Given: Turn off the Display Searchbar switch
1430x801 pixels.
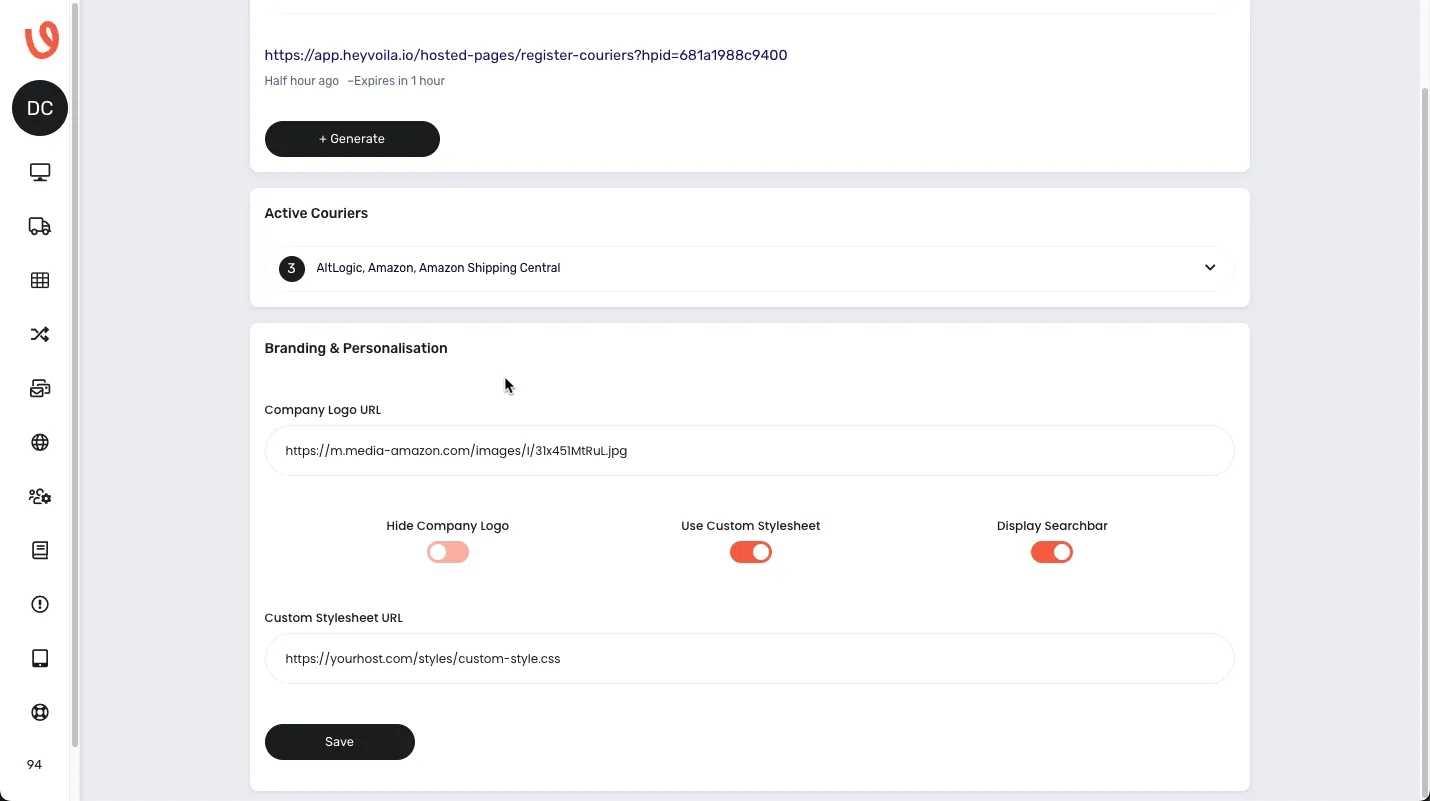Looking at the screenshot, I should coord(1052,552).
